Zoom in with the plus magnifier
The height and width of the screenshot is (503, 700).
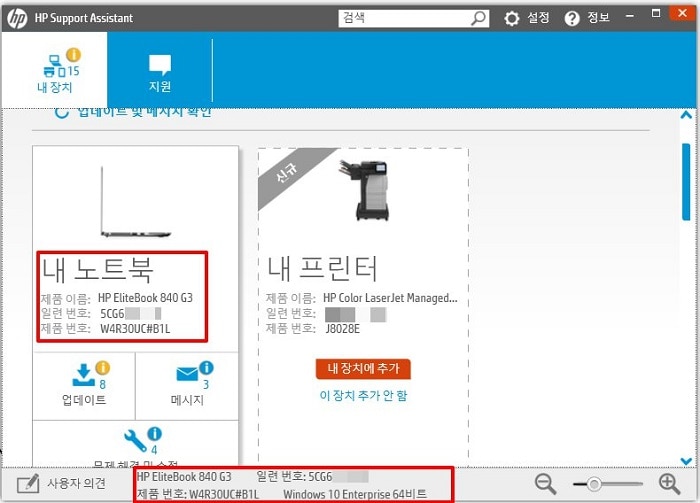(670, 484)
